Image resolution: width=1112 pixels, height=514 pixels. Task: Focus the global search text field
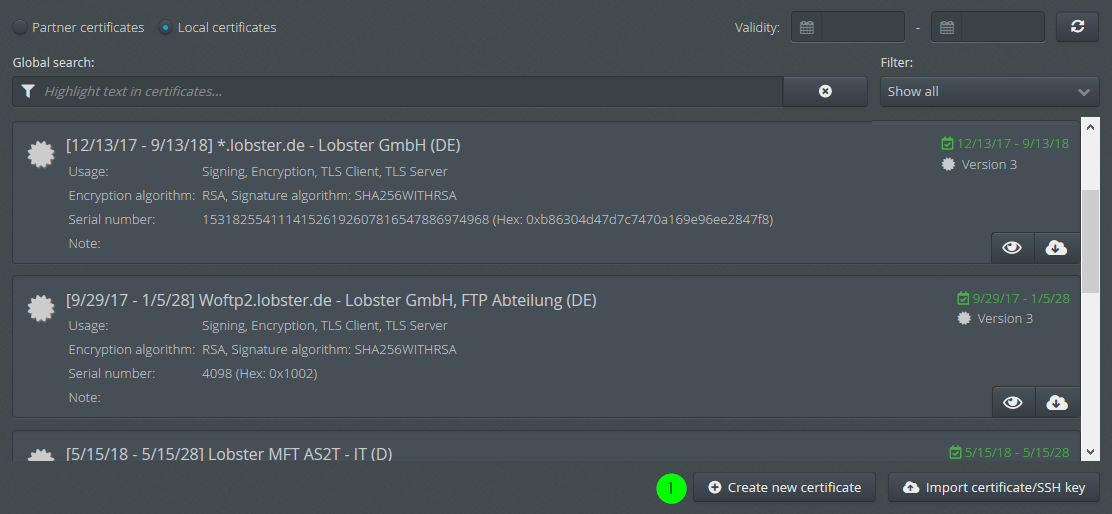click(x=411, y=91)
